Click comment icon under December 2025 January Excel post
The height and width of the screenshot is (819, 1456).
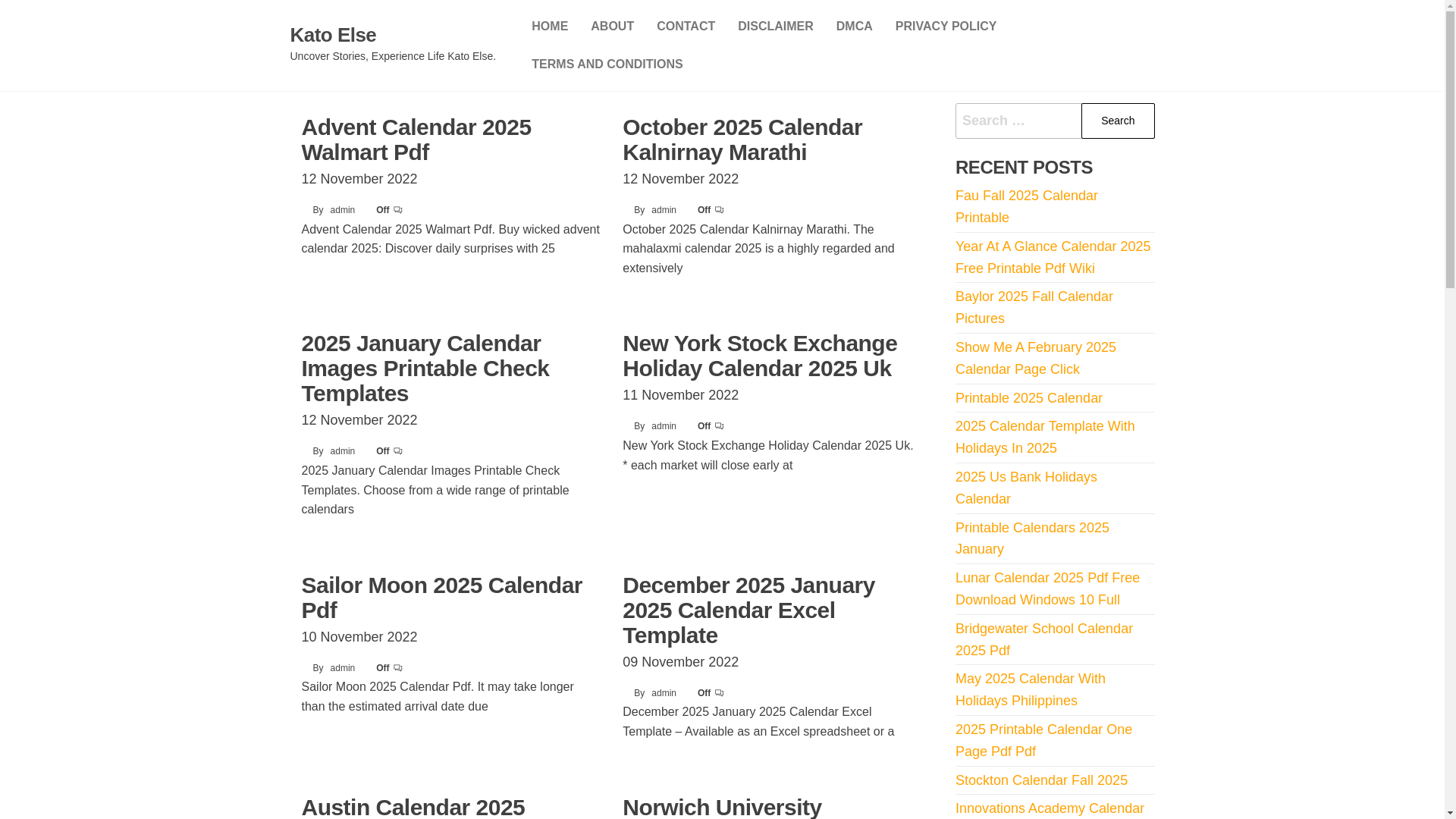coord(719,693)
